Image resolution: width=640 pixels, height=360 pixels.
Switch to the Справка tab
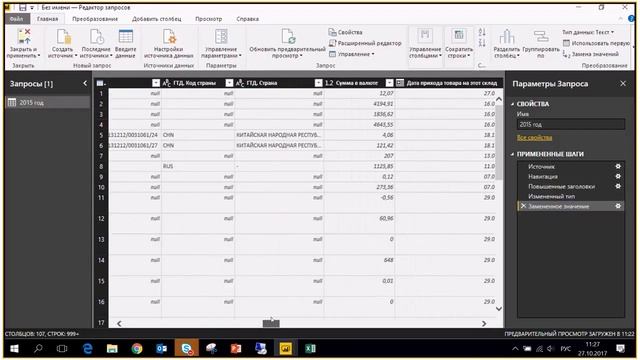247,19
